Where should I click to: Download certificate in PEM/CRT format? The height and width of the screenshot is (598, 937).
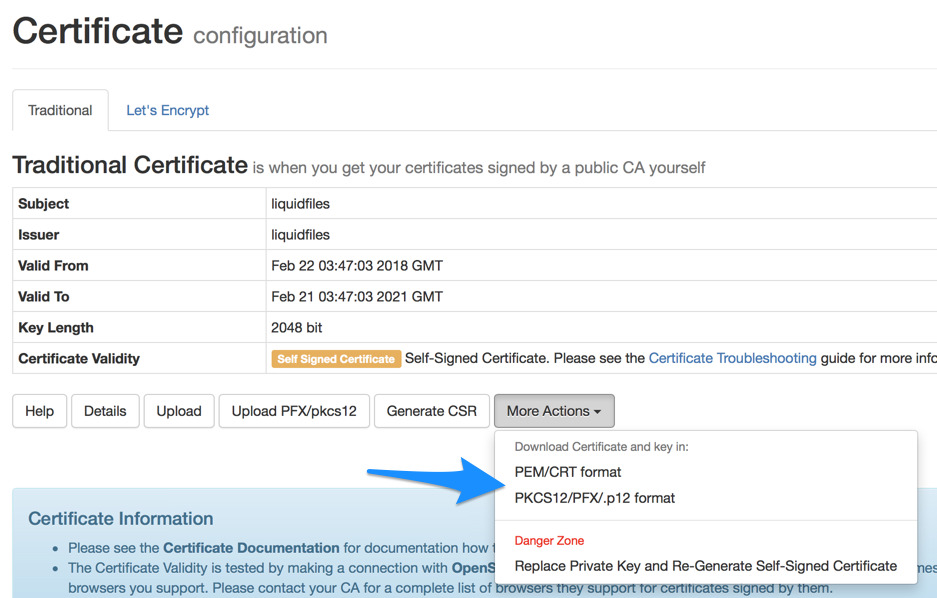[x=567, y=471]
